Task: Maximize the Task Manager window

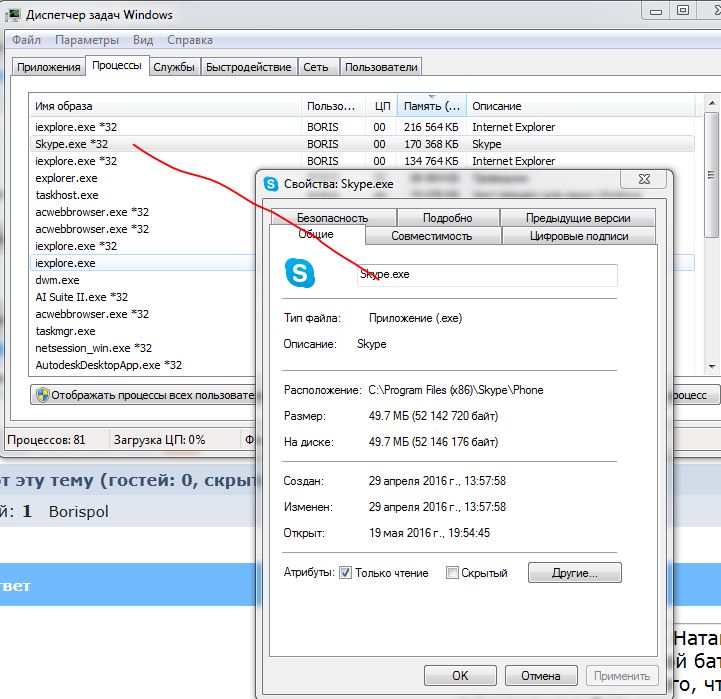Action: point(683,11)
